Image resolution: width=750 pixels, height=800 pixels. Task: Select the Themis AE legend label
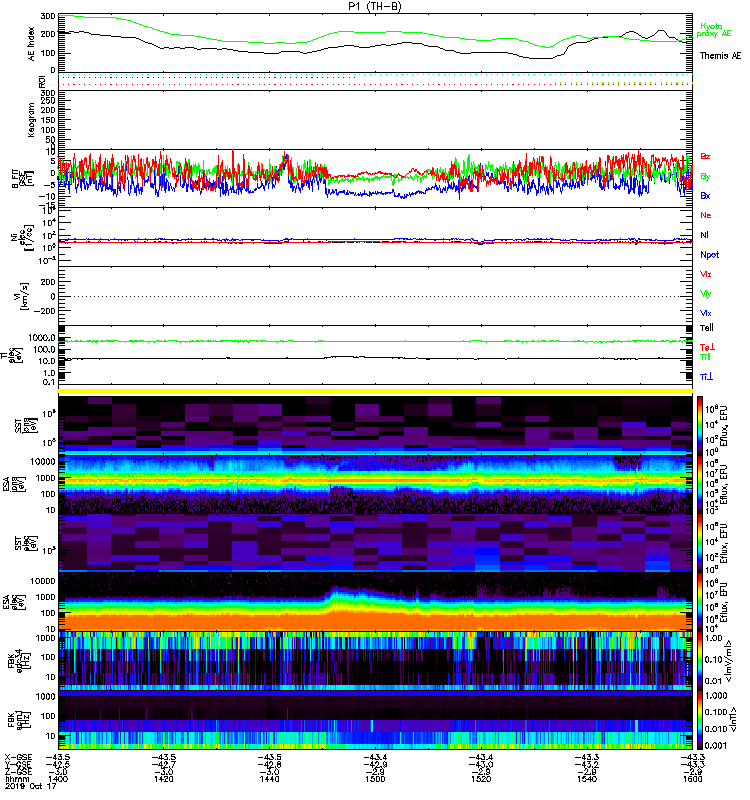pos(720,56)
